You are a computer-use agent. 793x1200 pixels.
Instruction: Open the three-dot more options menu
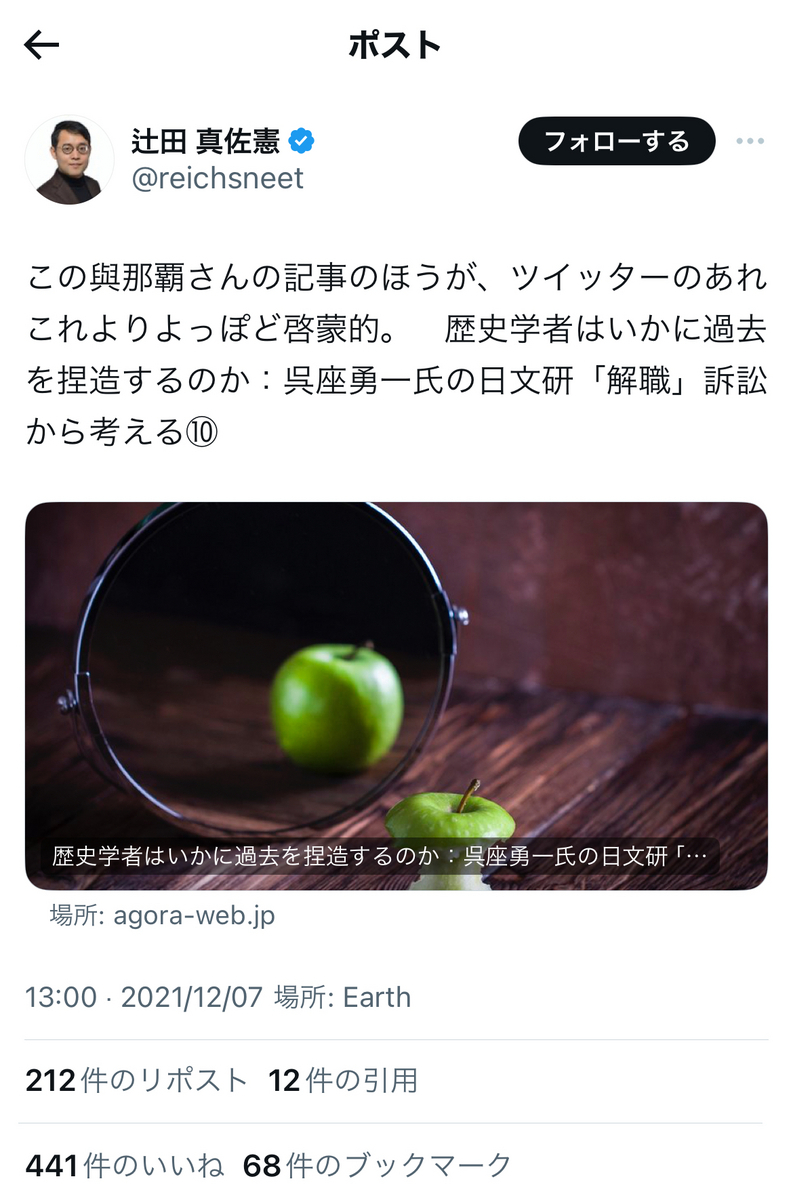[x=749, y=141]
